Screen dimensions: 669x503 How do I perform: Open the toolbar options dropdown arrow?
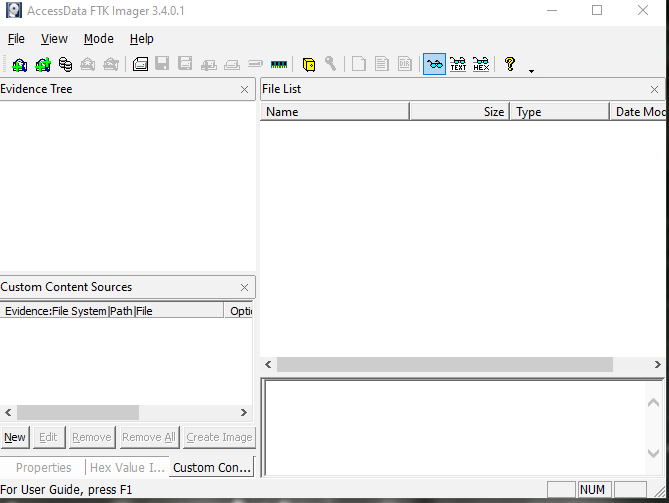click(531, 71)
